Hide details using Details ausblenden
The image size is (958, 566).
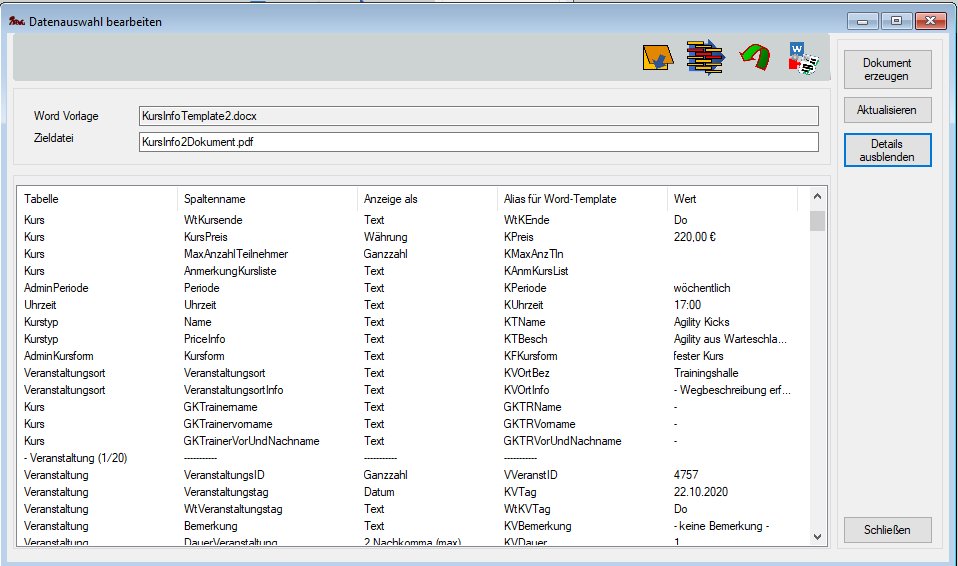pyautogui.click(x=887, y=150)
